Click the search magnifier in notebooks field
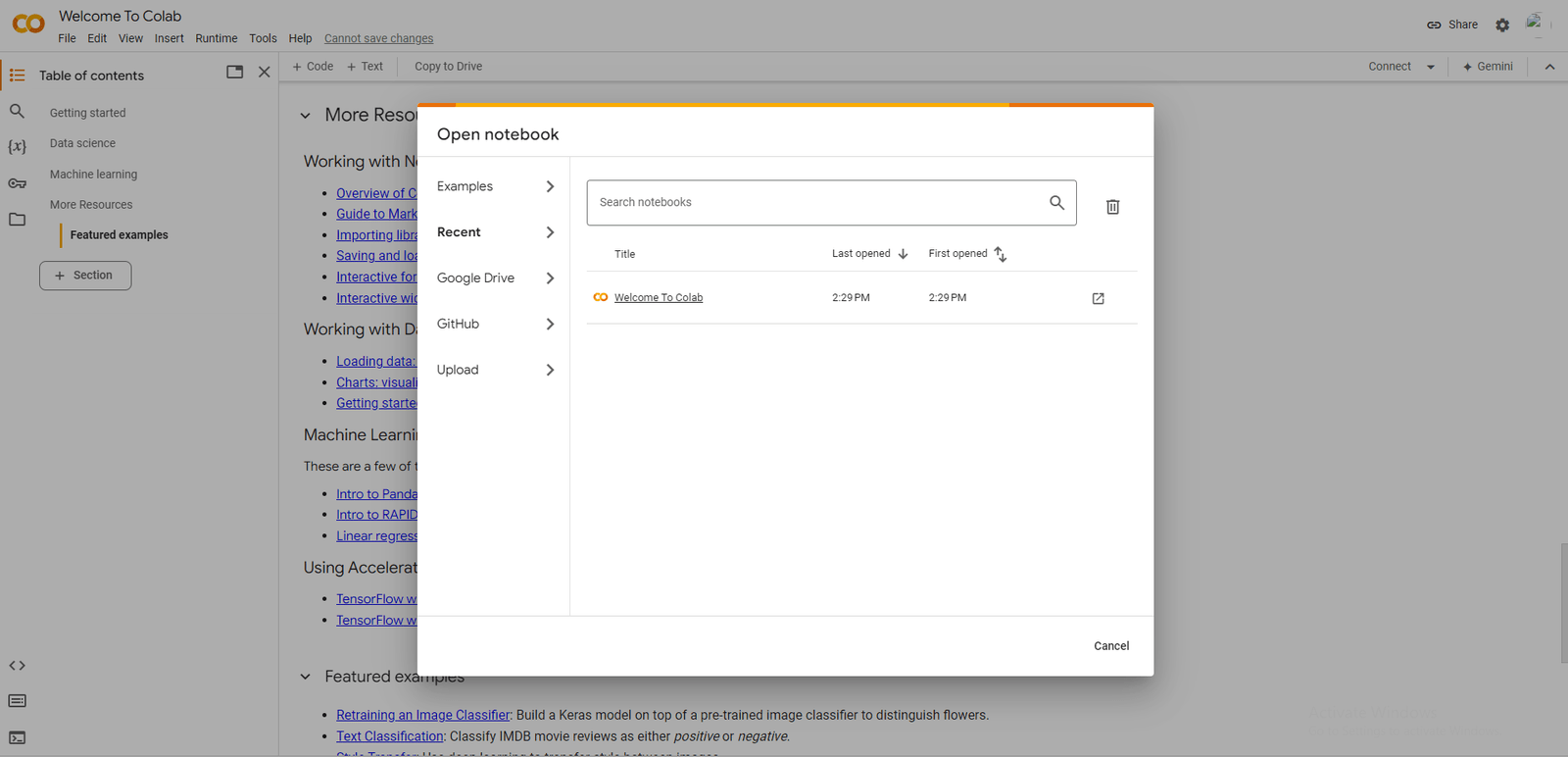1568x757 pixels. click(1056, 202)
